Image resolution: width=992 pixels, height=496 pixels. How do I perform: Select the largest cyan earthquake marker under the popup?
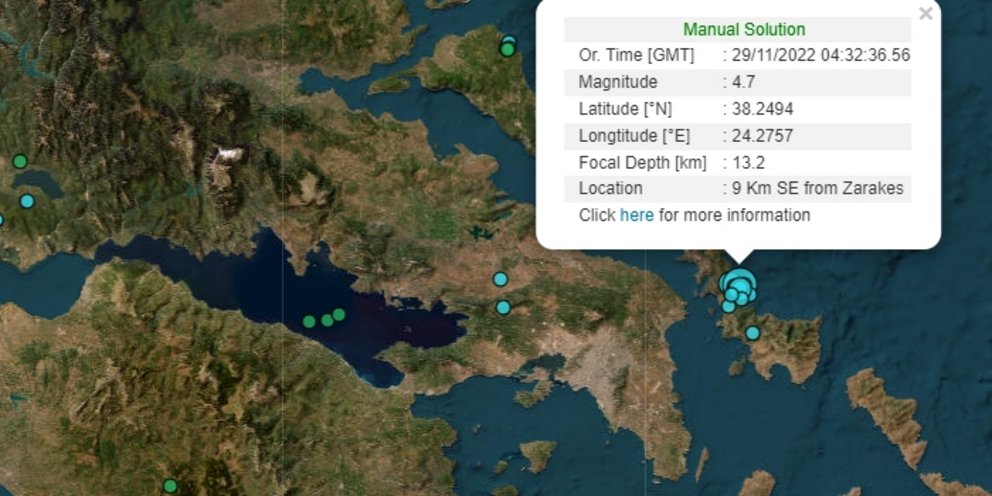(x=741, y=283)
